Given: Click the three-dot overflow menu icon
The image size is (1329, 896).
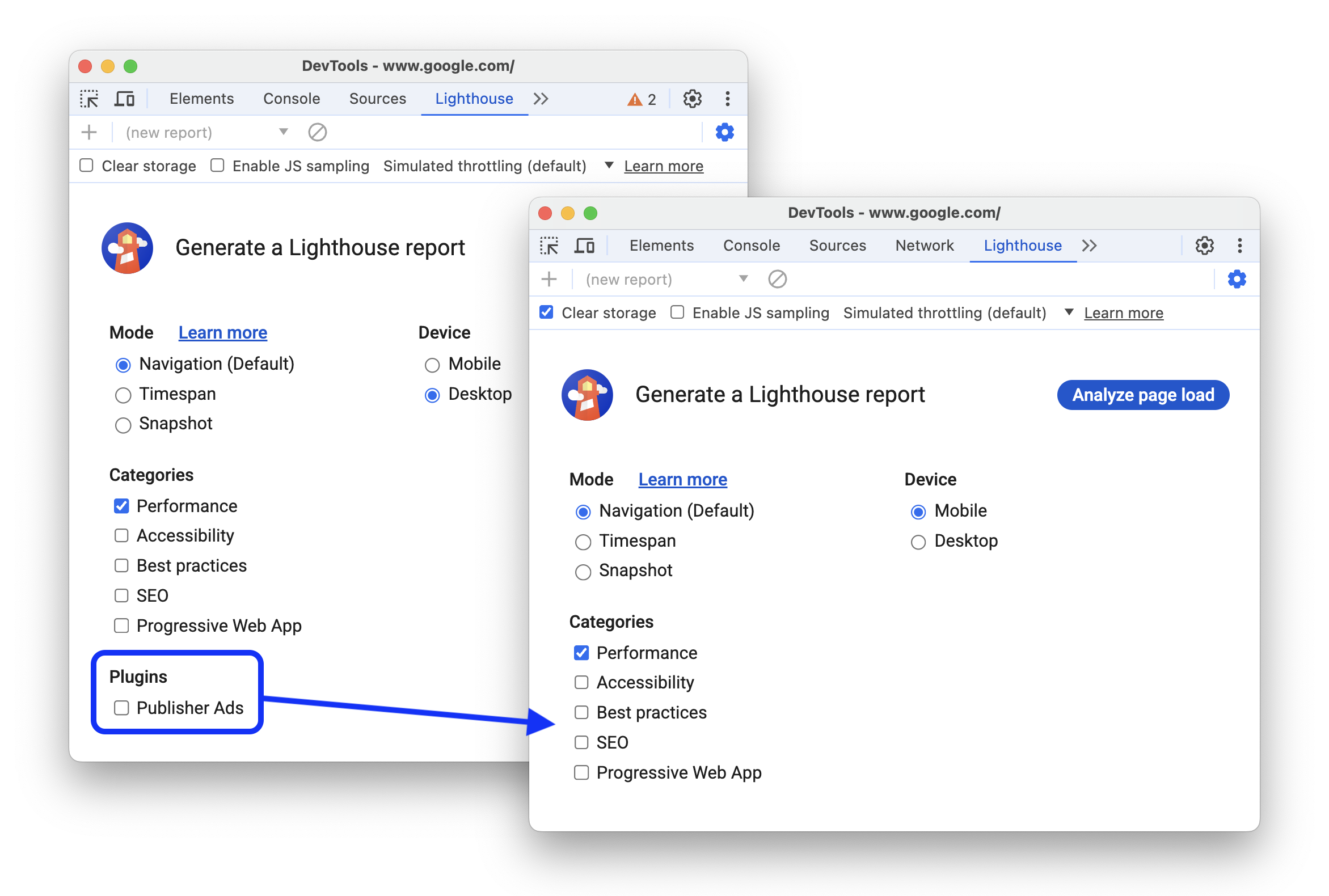Looking at the screenshot, I should pyautogui.click(x=1242, y=246).
